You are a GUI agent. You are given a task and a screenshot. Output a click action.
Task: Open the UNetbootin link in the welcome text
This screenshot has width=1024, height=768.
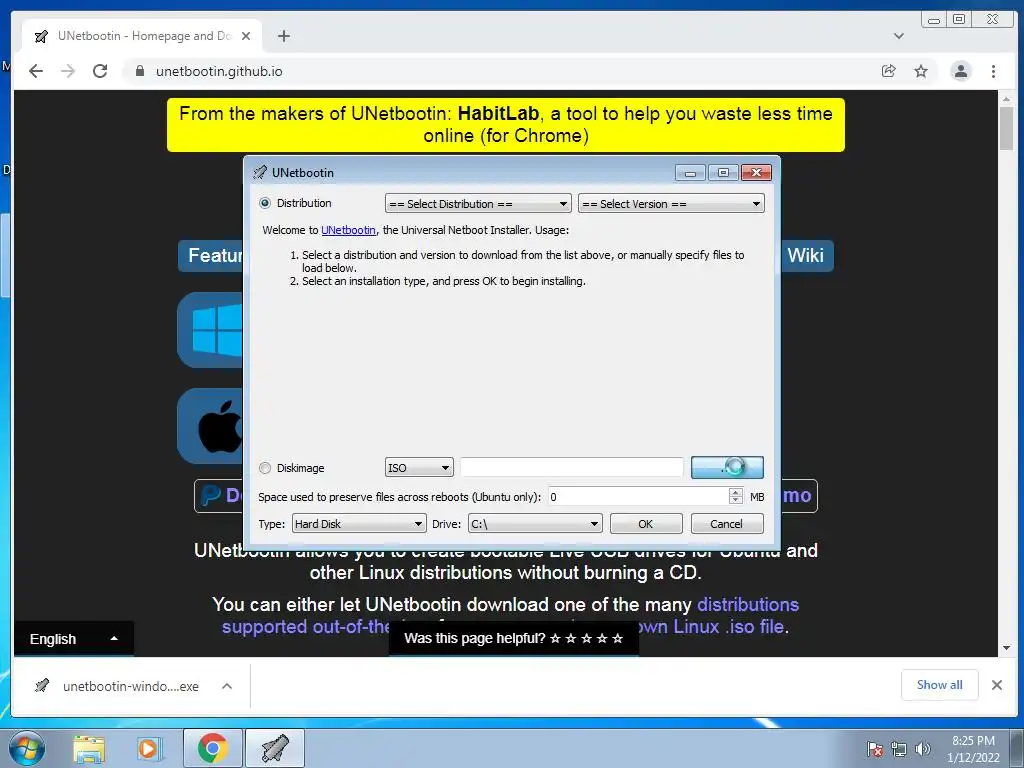348,230
